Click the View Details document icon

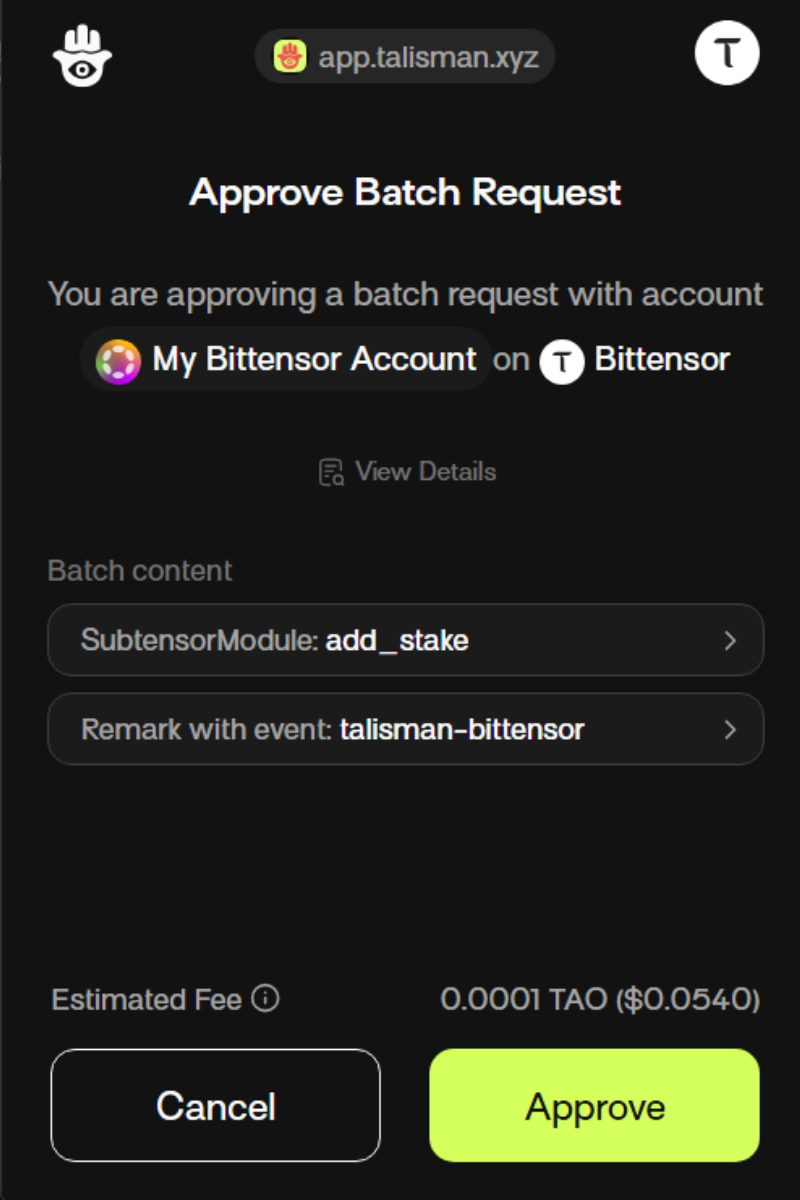click(x=331, y=472)
